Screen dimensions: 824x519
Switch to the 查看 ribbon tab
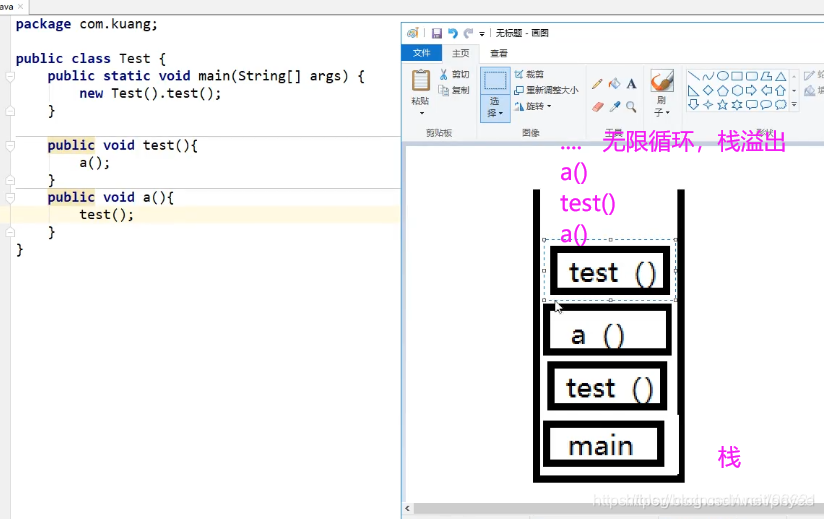(499, 53)
